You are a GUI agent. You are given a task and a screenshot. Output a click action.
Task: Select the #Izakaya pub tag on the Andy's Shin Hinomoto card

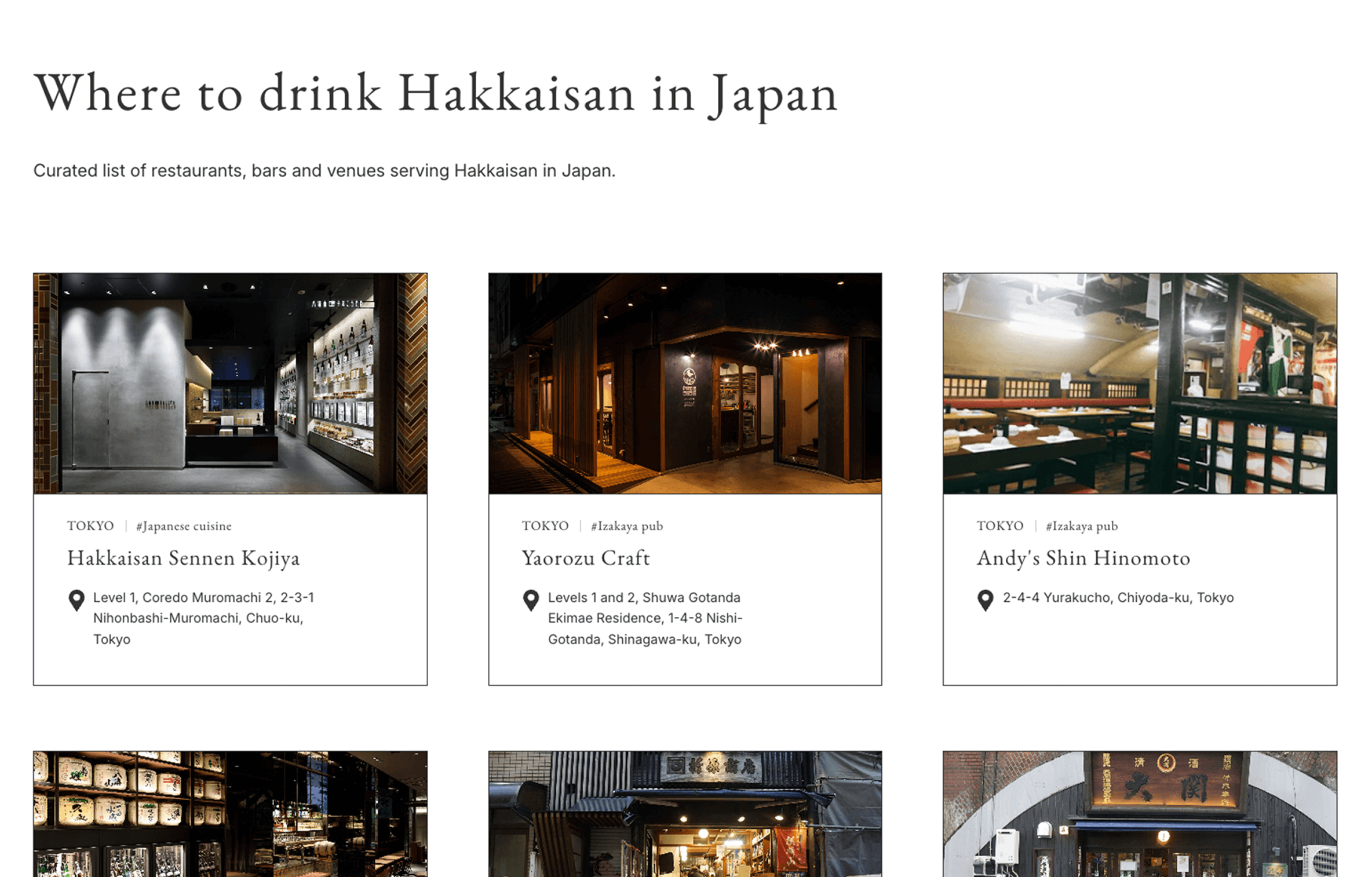1082,526
